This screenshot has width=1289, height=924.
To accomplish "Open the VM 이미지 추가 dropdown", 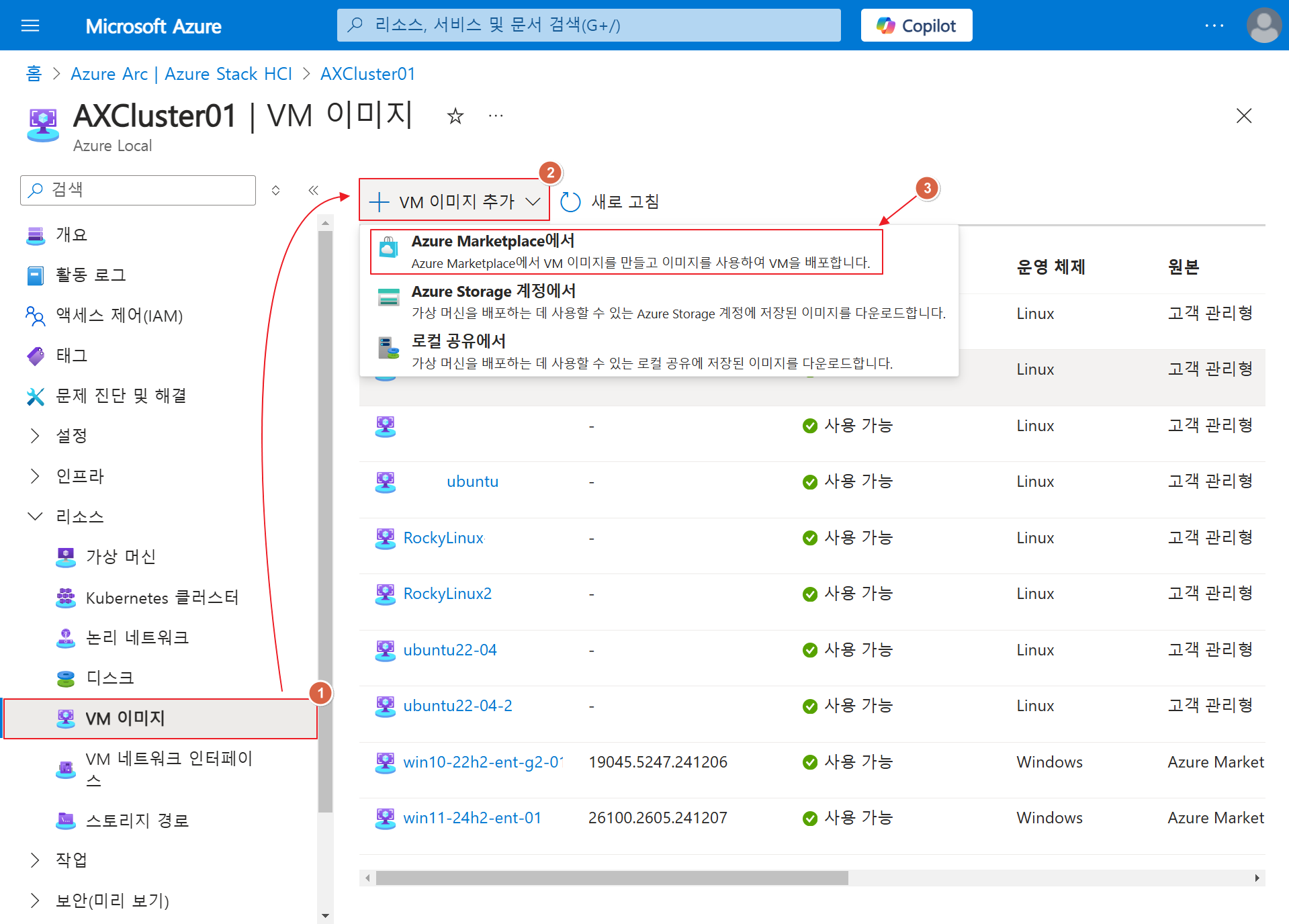I will [x=455, y=200].
